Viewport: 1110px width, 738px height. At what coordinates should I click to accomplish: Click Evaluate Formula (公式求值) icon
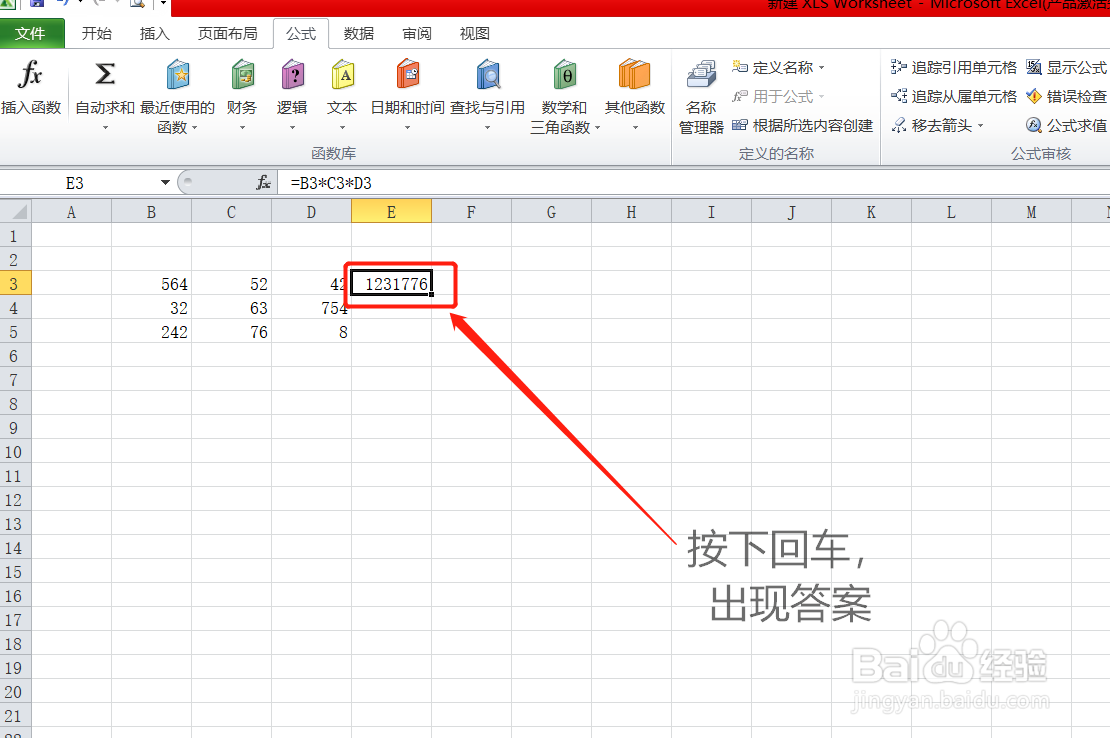1034,125
